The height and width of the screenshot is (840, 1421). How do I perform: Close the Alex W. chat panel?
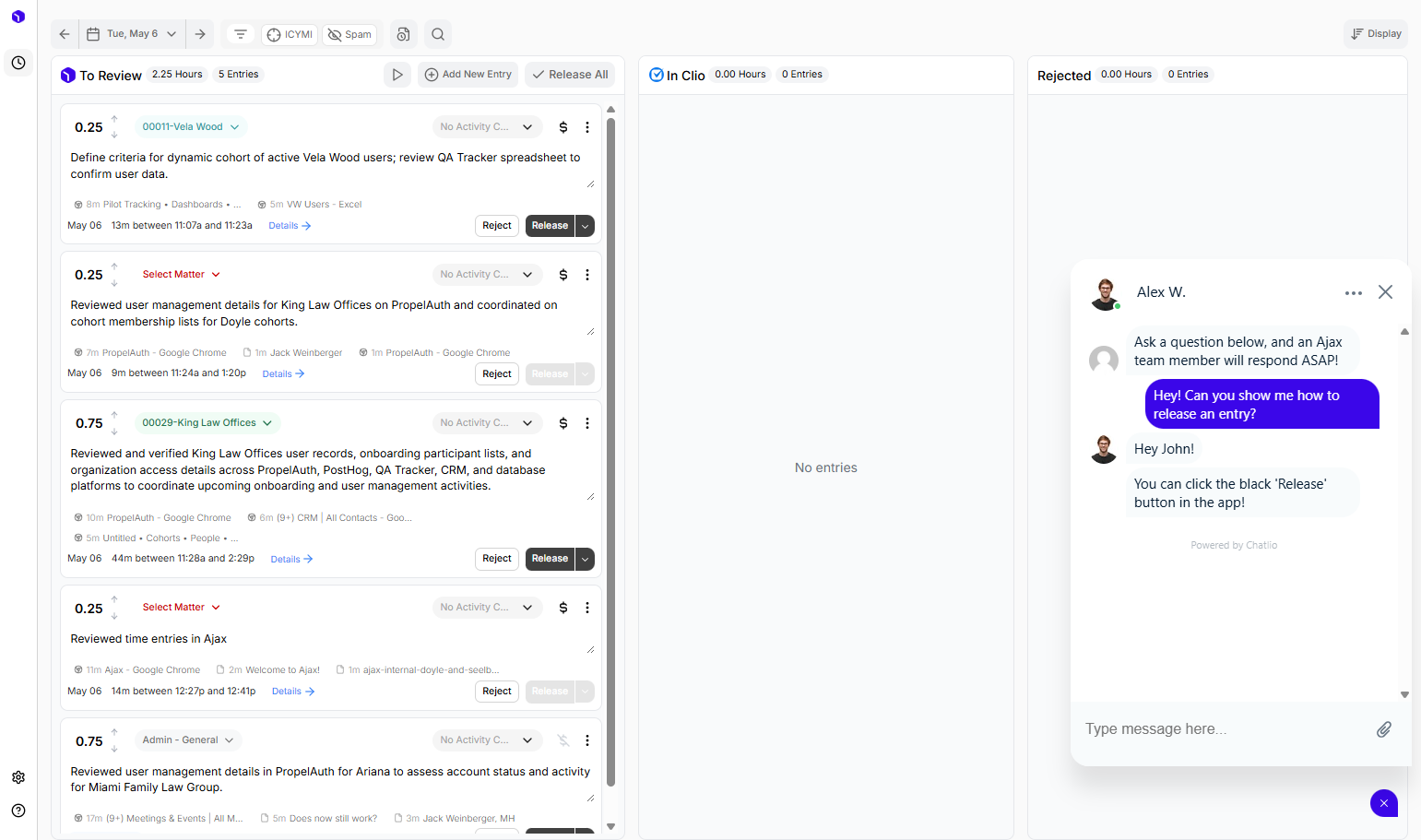click(1385, 292)
